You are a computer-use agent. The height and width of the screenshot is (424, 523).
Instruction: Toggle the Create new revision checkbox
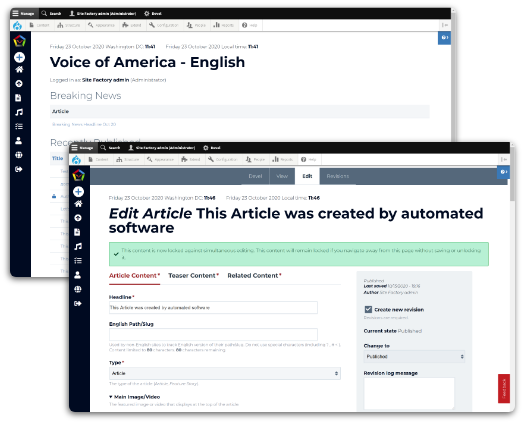[x=368, y=310]
